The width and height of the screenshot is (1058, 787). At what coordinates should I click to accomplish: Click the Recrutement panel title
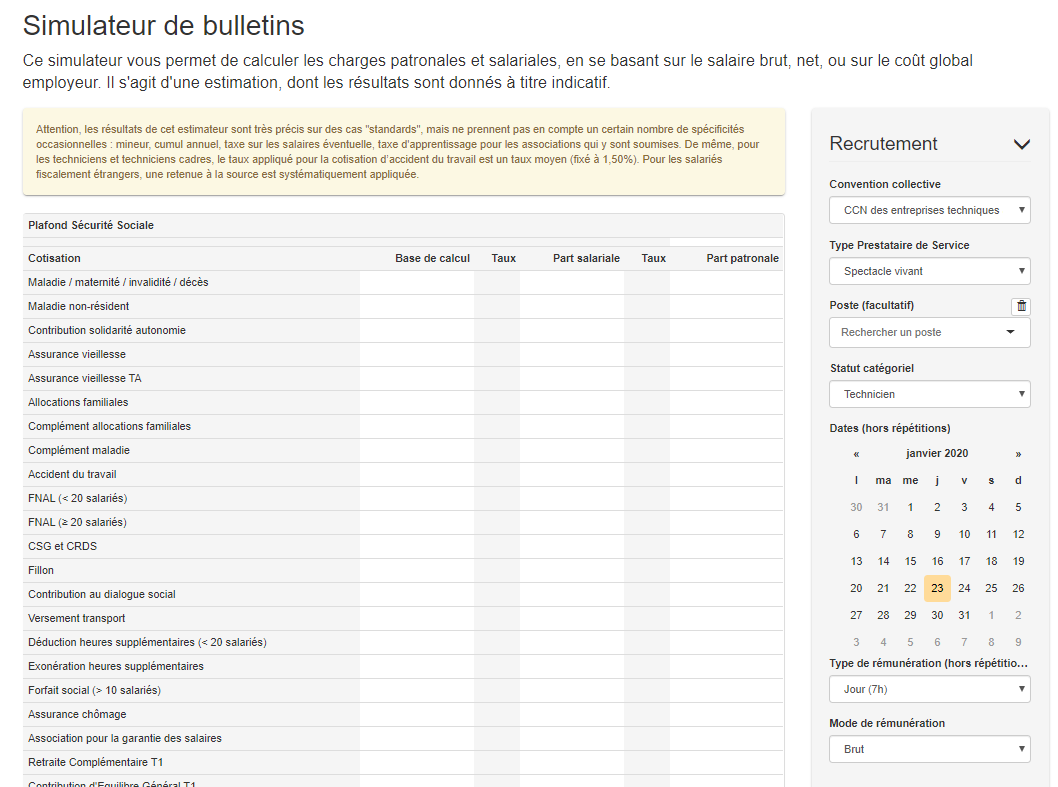point(883,143)
